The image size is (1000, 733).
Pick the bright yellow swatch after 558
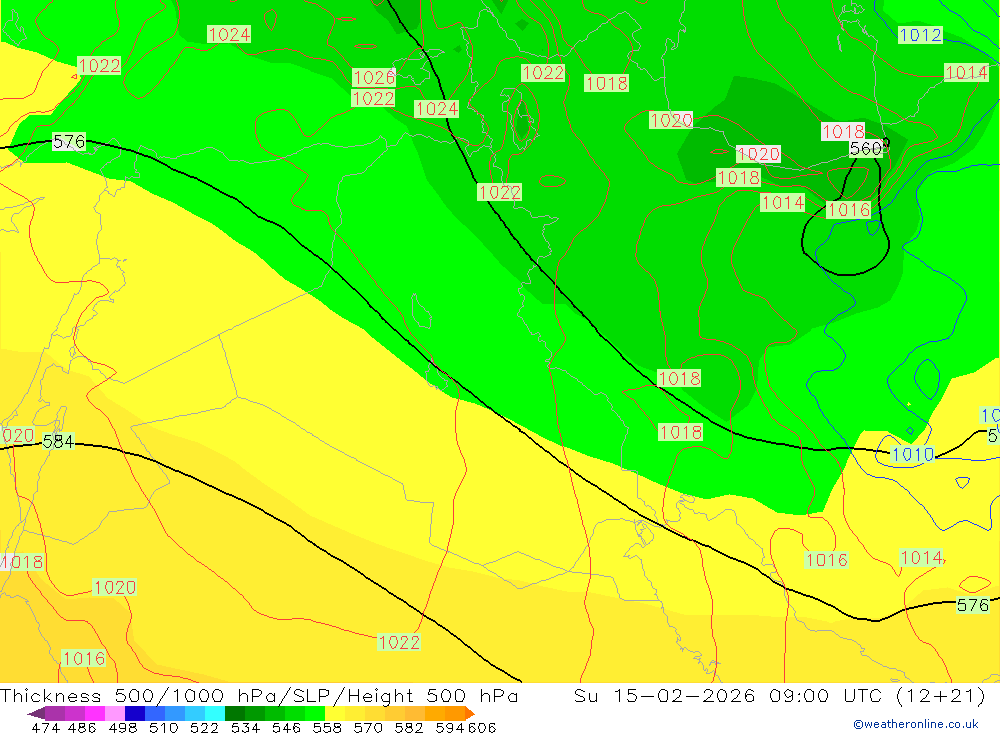point(335,714)
